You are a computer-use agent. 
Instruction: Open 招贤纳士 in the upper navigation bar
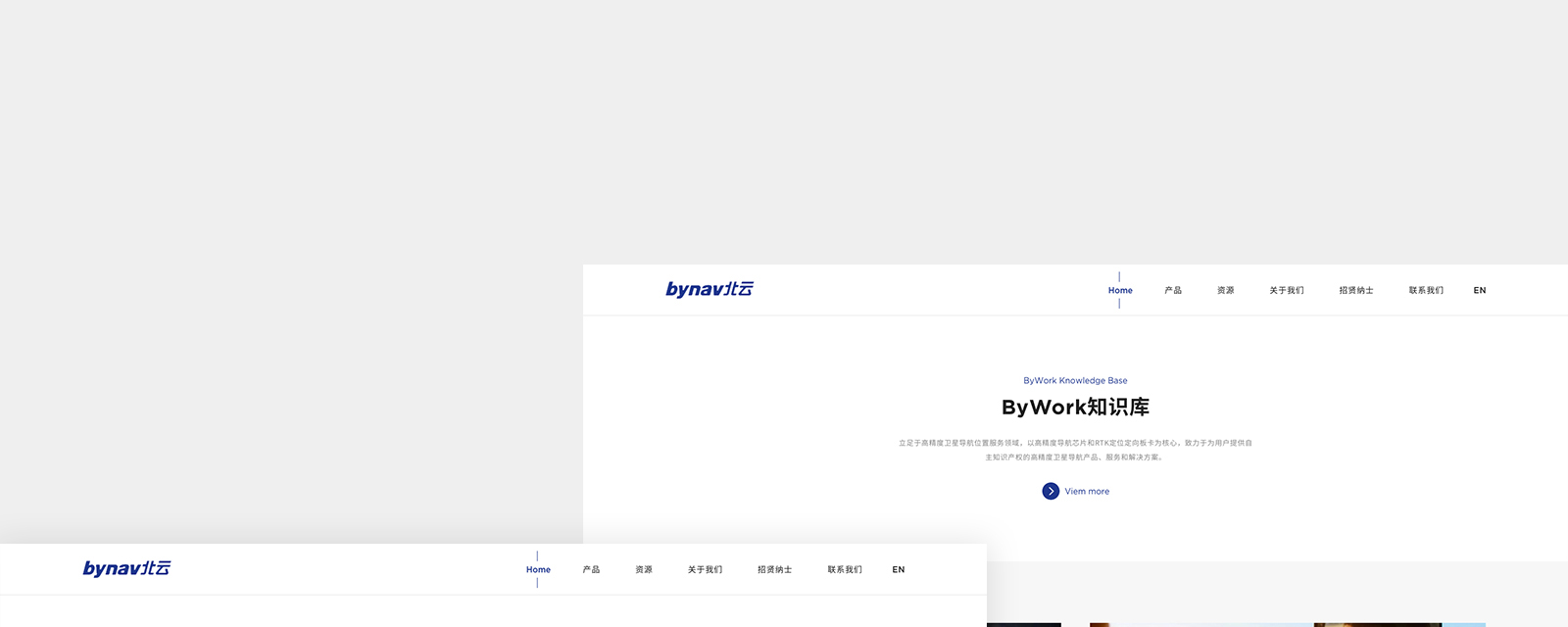(x=1356, y=290)
